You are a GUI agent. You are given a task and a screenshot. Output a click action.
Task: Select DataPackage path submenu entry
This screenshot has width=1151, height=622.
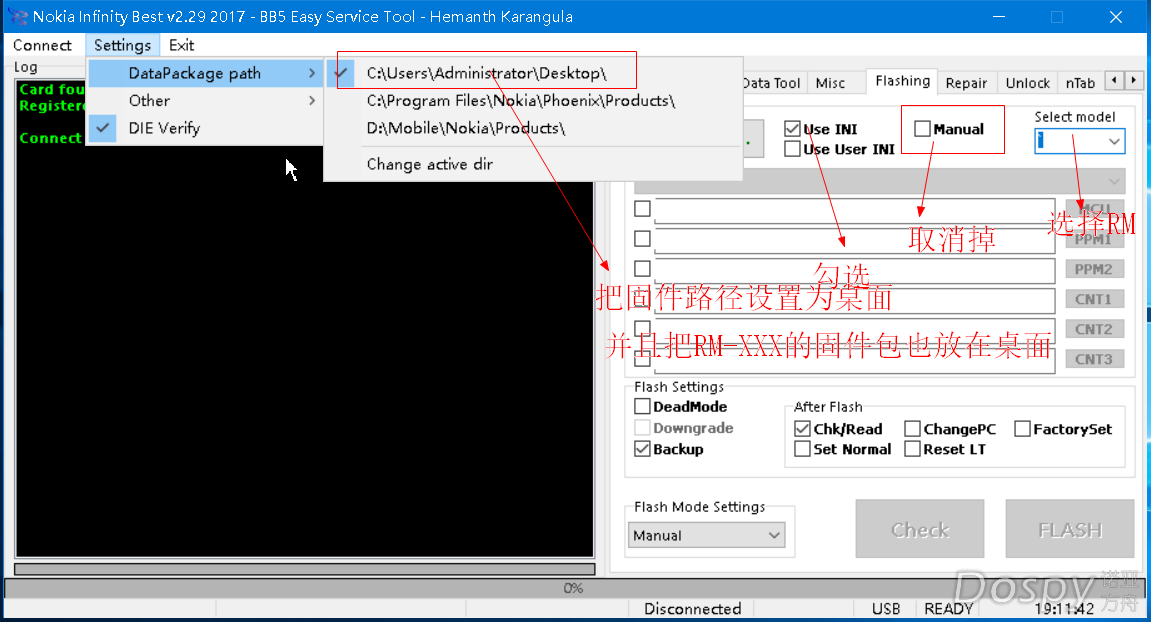pos(205,73)
